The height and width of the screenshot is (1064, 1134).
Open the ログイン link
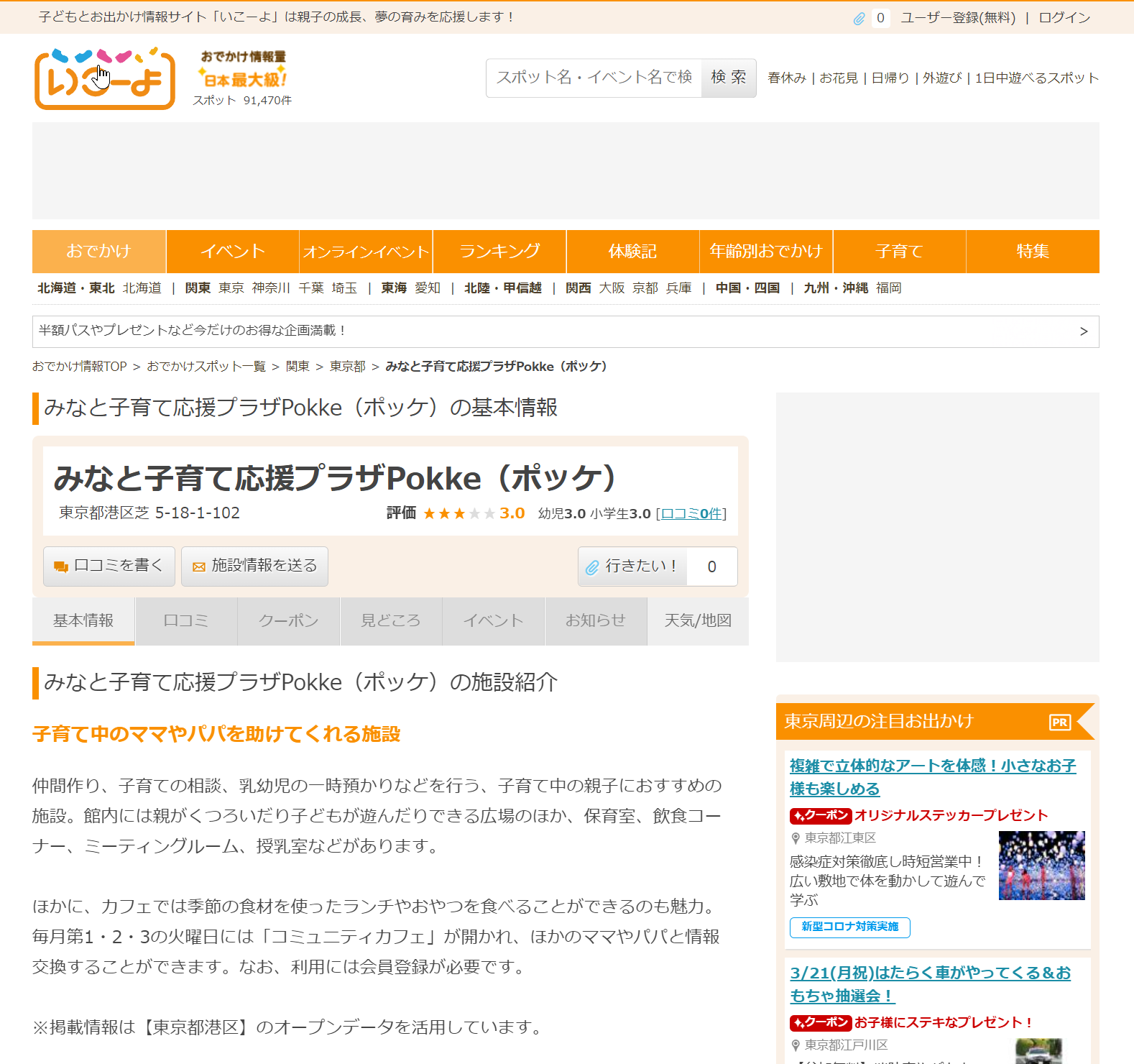pos(1064,18)
